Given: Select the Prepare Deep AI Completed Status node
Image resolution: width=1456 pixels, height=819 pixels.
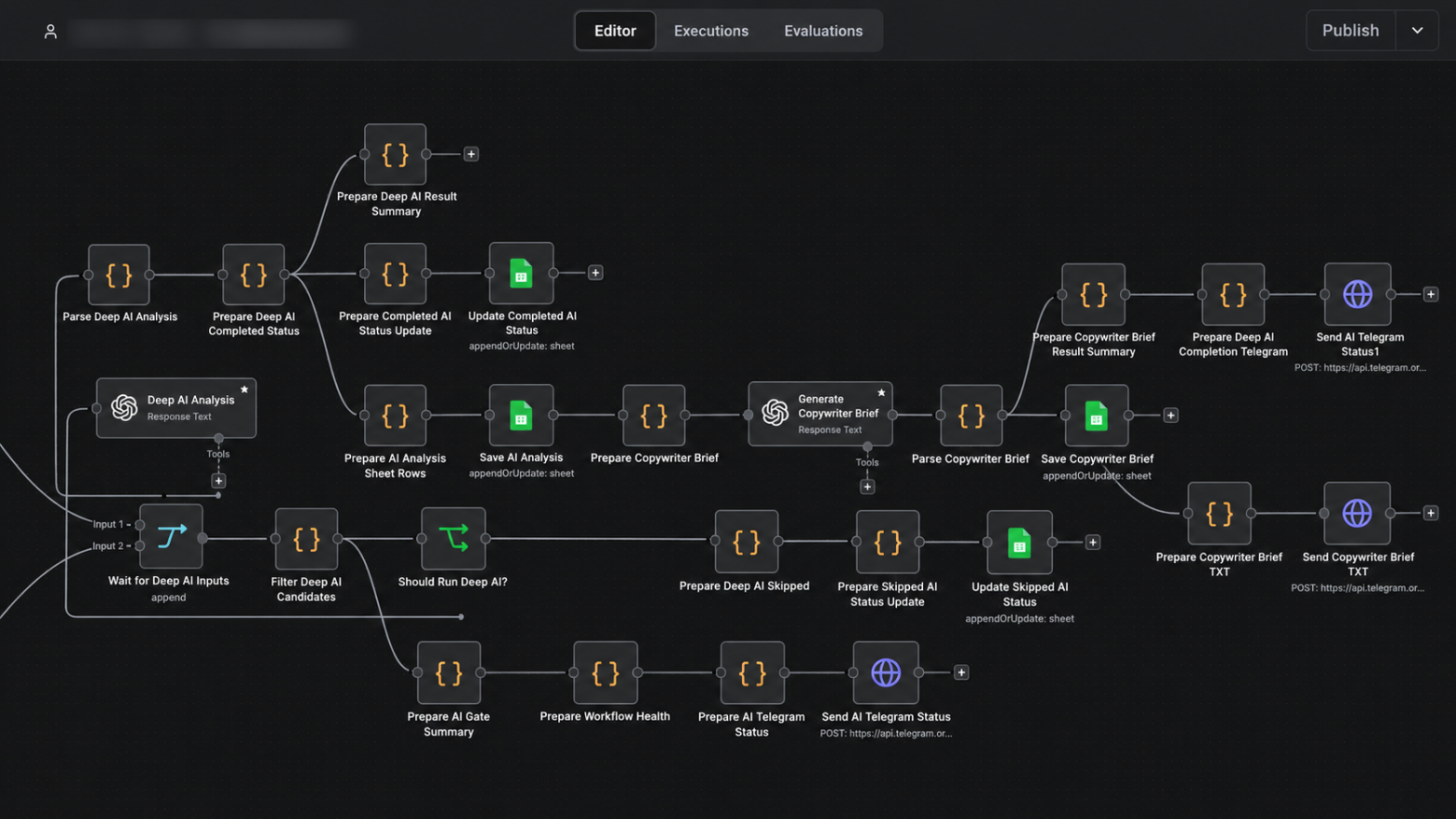Looking at the screenshot, I should coord(253,275).
